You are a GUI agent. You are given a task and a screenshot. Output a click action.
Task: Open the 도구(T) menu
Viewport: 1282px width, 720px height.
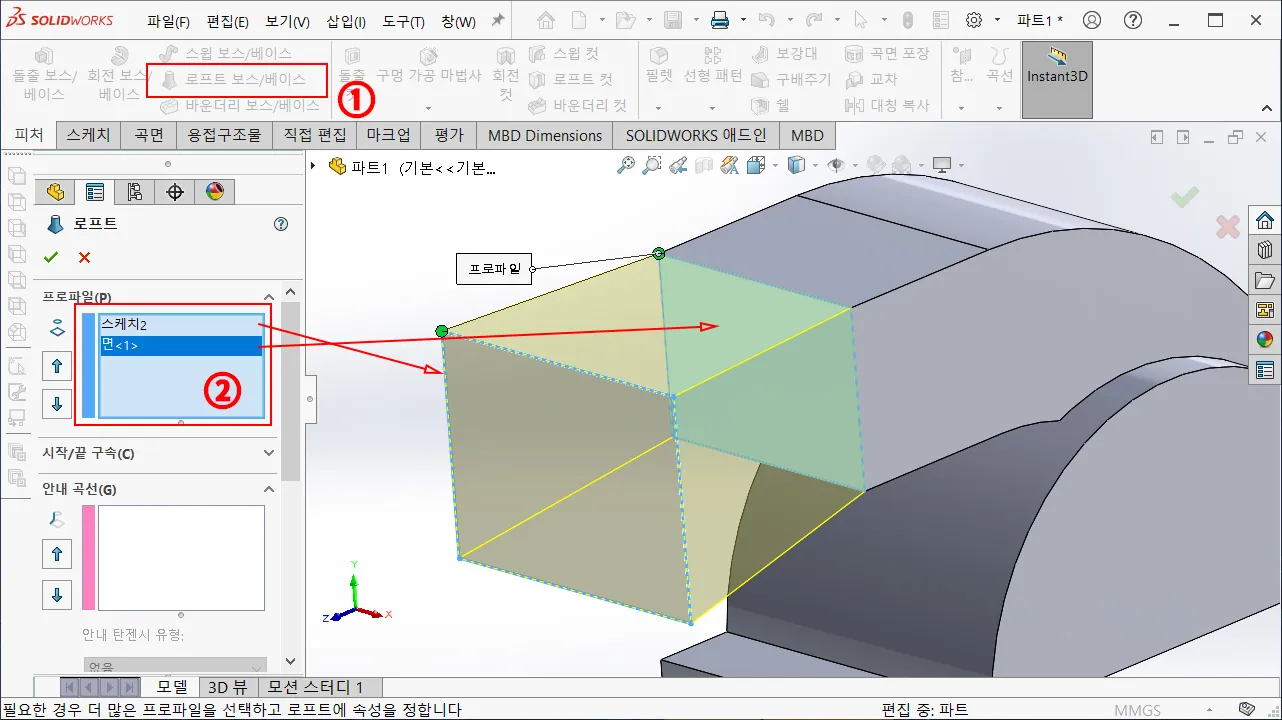click(x=403, y=21)
